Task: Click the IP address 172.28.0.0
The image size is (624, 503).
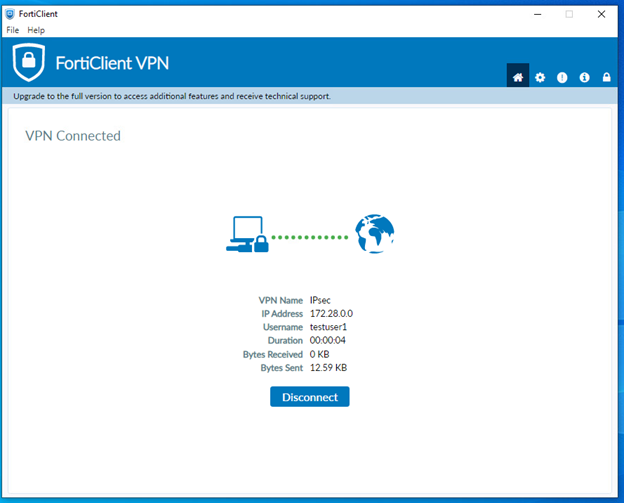Action: click(x=332, y=314)
